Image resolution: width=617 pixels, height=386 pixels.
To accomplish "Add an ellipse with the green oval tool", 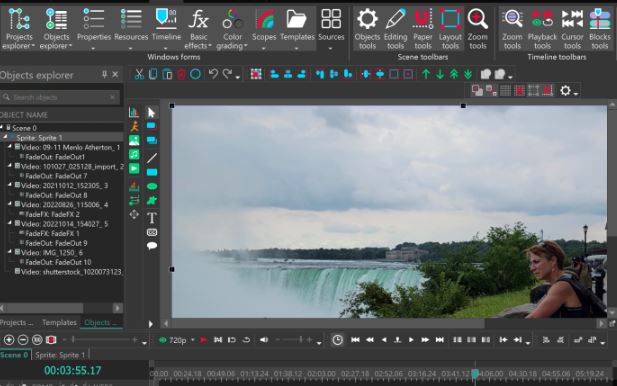I will (152, 186).
